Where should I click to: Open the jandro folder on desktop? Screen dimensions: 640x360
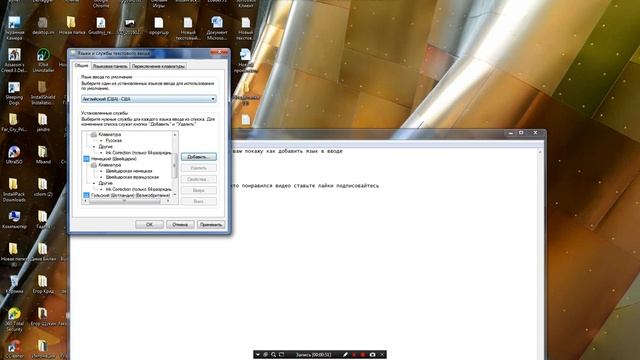[x=43, y=122]
